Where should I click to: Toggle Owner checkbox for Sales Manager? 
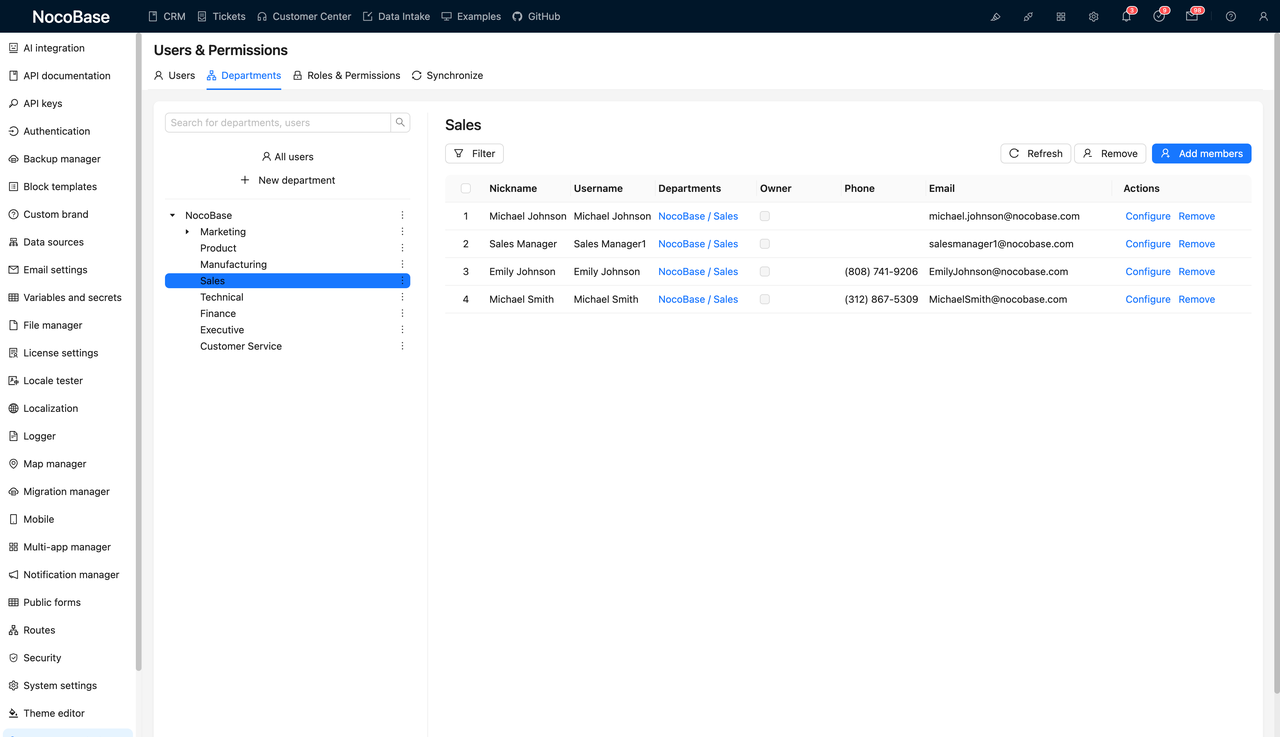(x=765, y=244)
